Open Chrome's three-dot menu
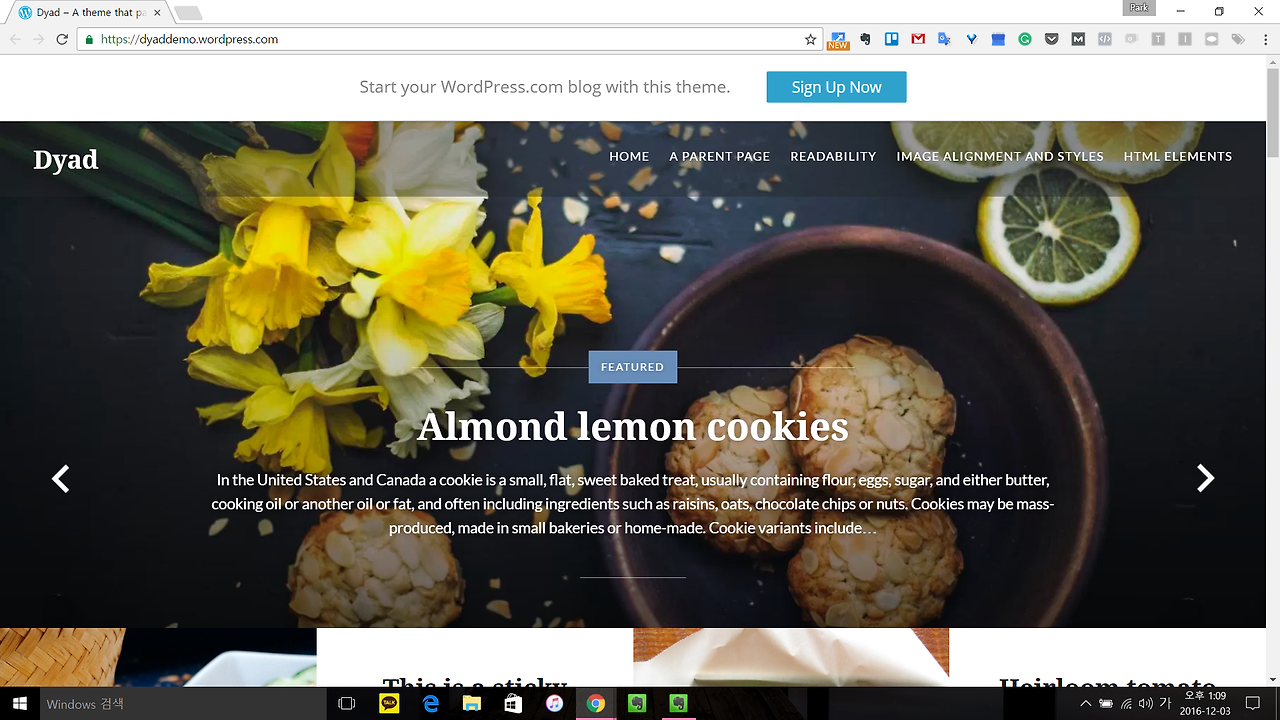 pos(1264,39)
